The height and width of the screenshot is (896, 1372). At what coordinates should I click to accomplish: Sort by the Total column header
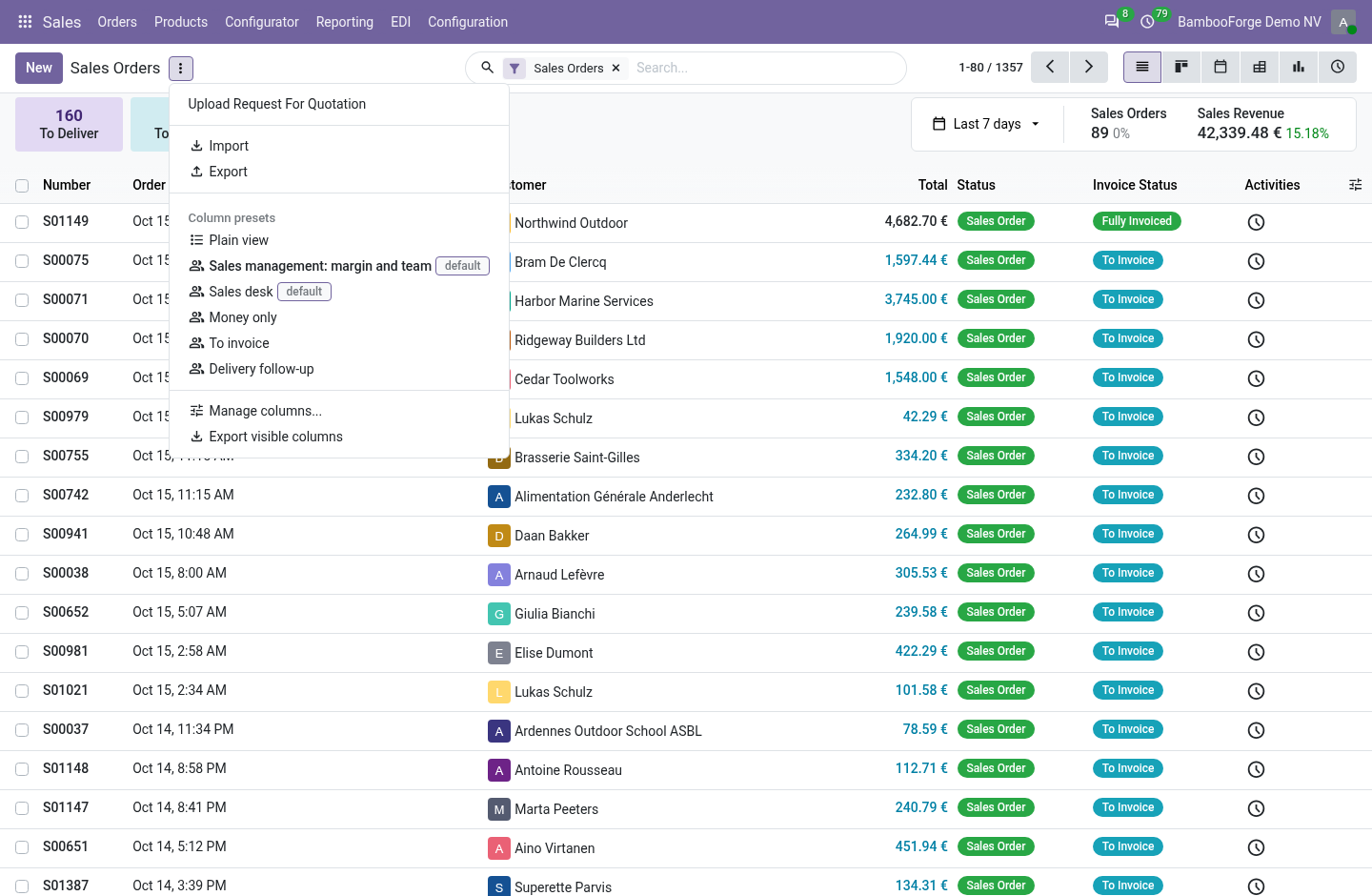(933, 185)
